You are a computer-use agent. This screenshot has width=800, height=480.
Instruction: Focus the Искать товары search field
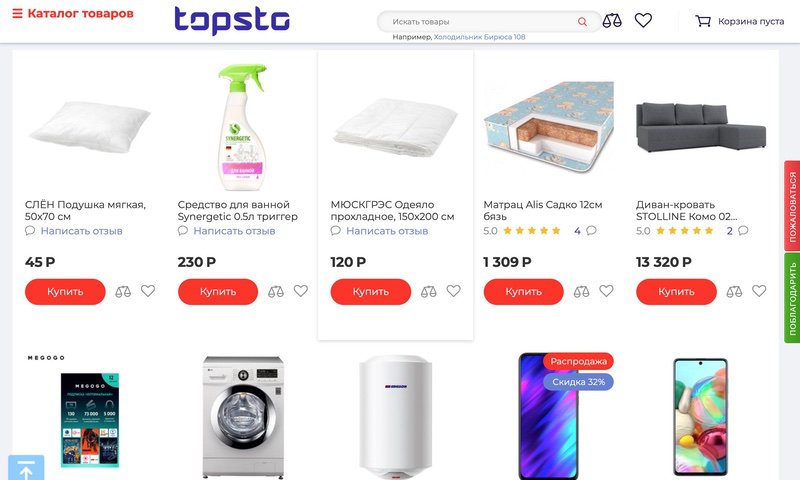pyautogui.click(x=482, y=21)
